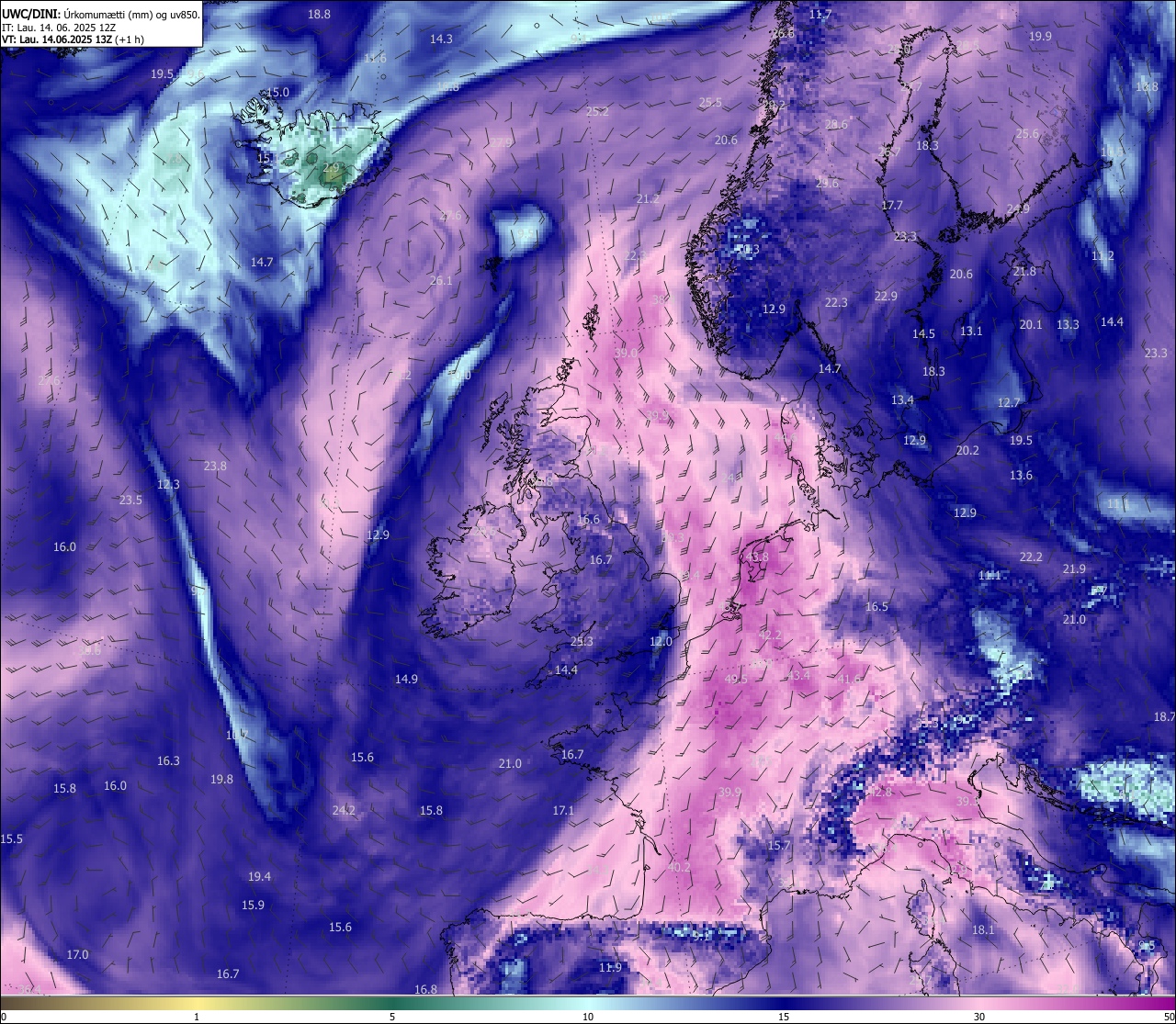Select the 19.9 value label

point(1040,37)
